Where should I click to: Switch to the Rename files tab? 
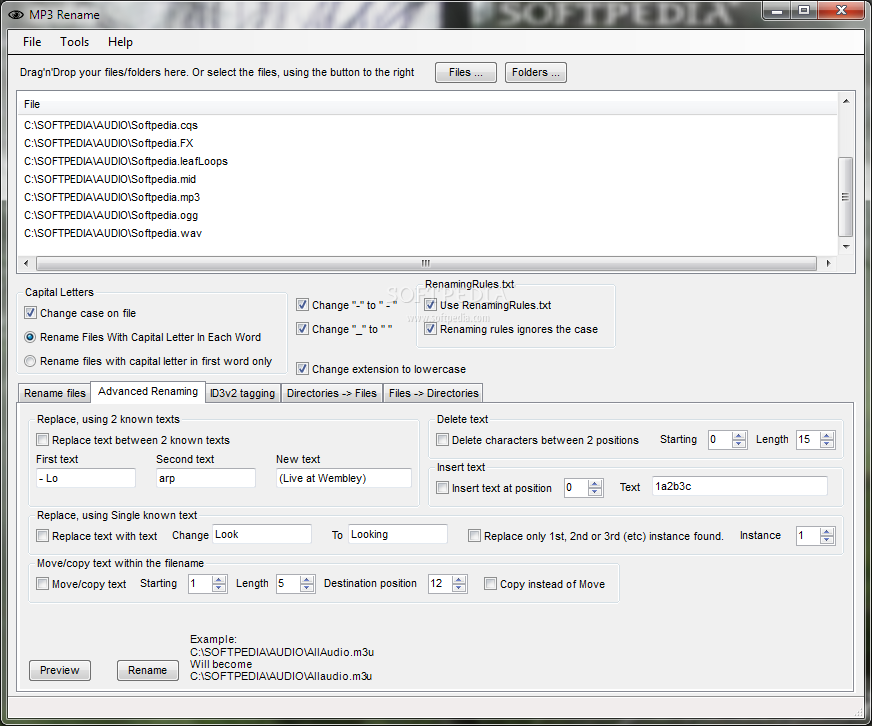tap(54, 393)
